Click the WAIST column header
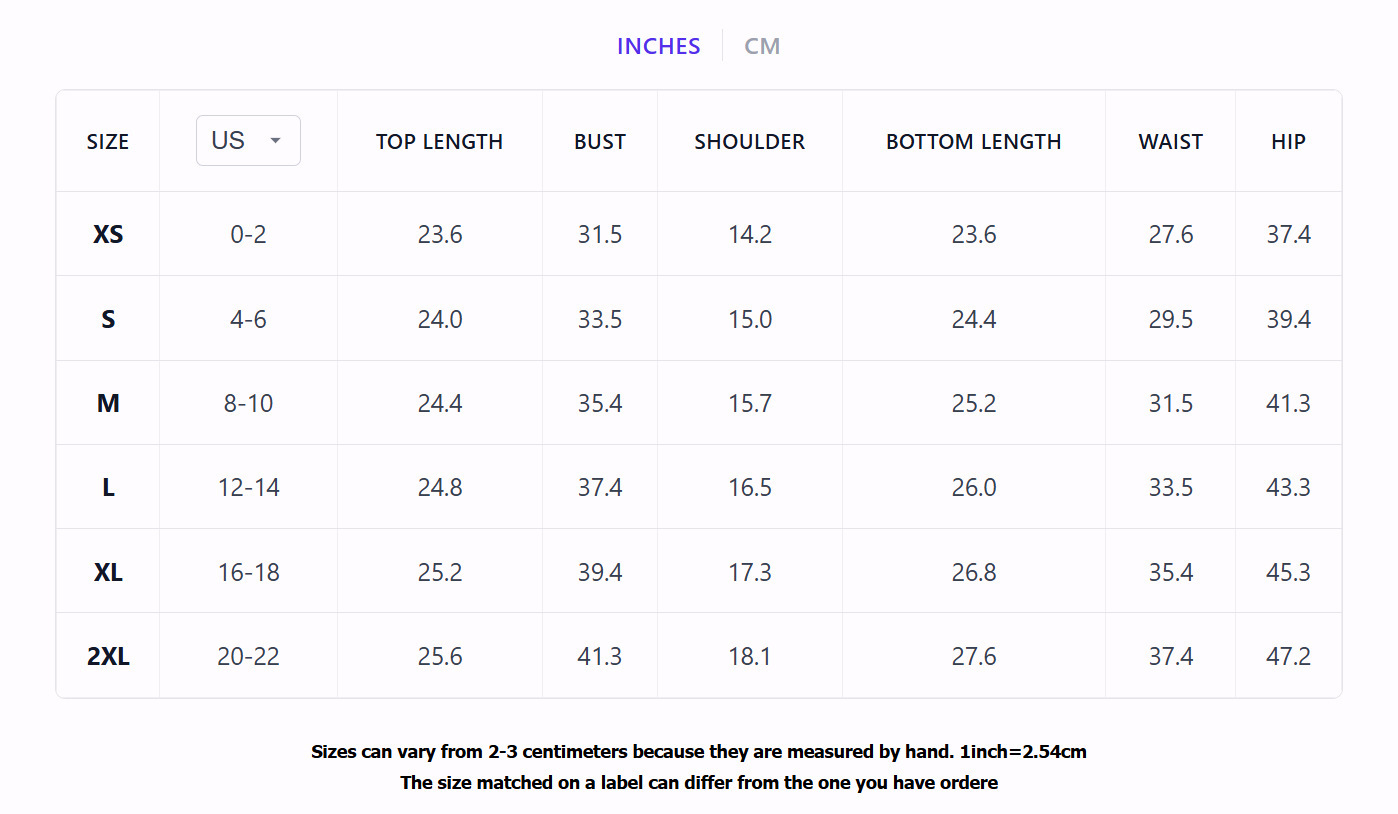The image size is (1398, 814). click(x=1170, y=142)
